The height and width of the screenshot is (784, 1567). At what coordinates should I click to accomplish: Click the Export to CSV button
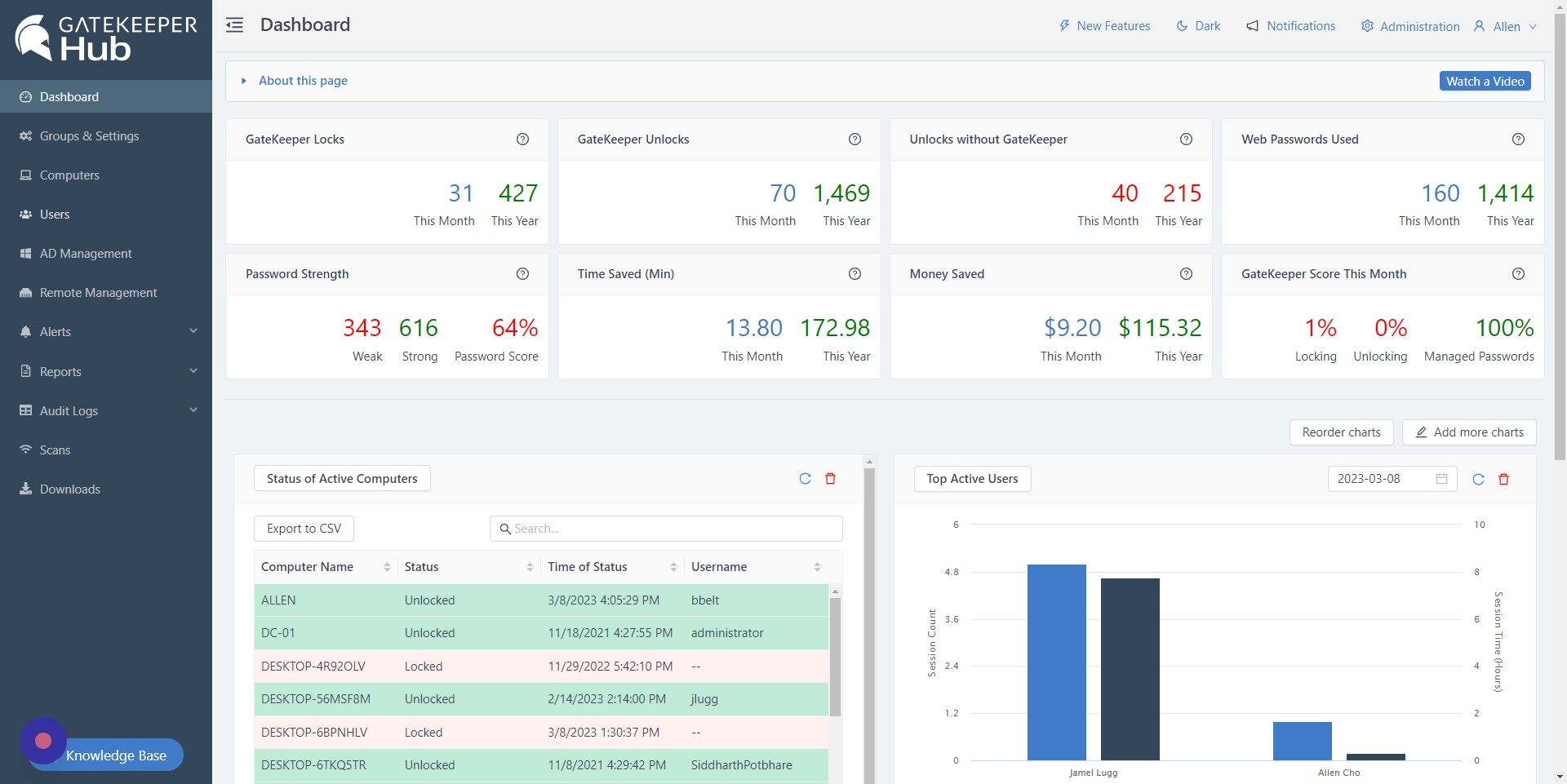pos(304,529)
